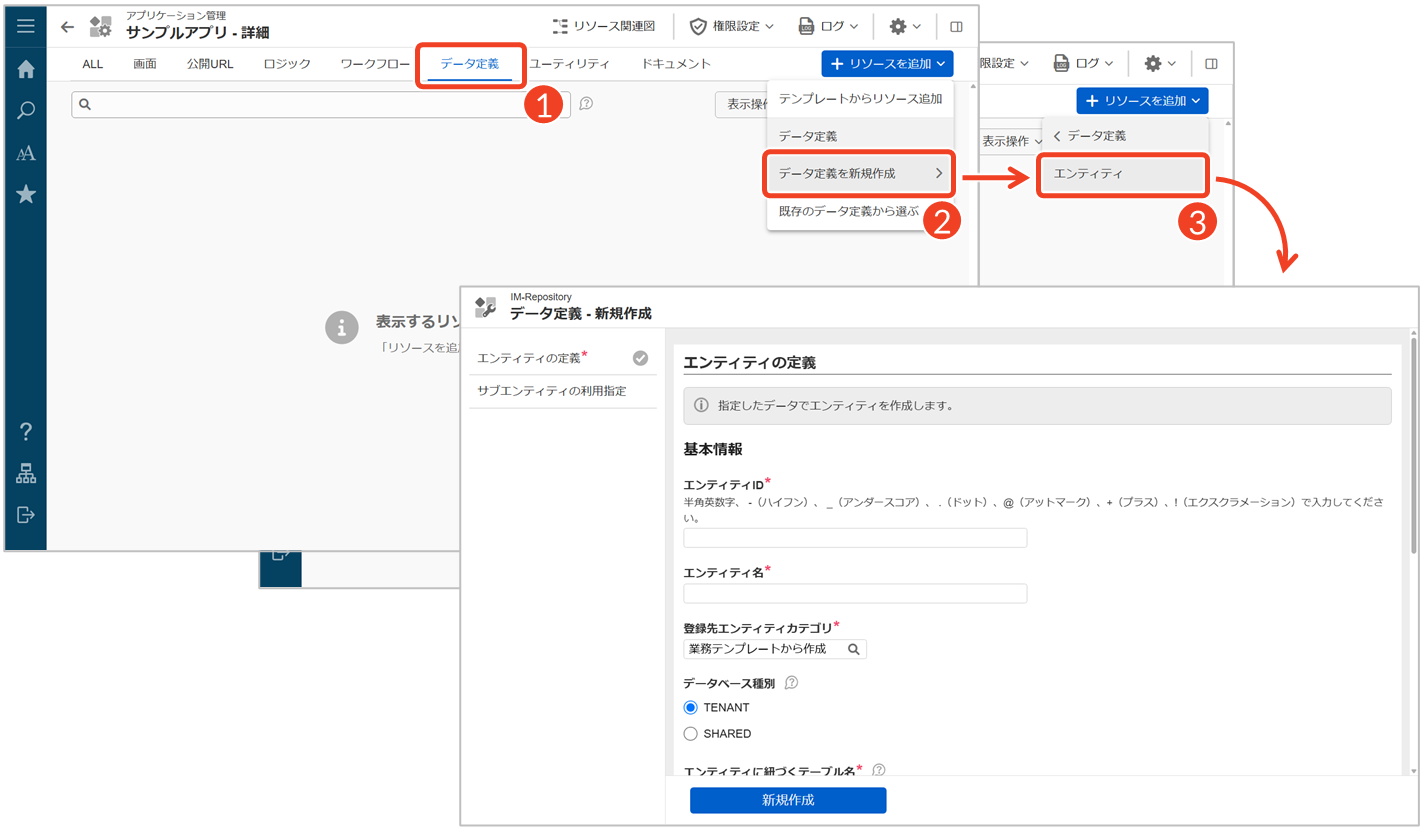This screenshot has width=1425, height=832.
Task: Switch to the データ定義 tab
Action: pyautogui.click(x=469, y=64)
